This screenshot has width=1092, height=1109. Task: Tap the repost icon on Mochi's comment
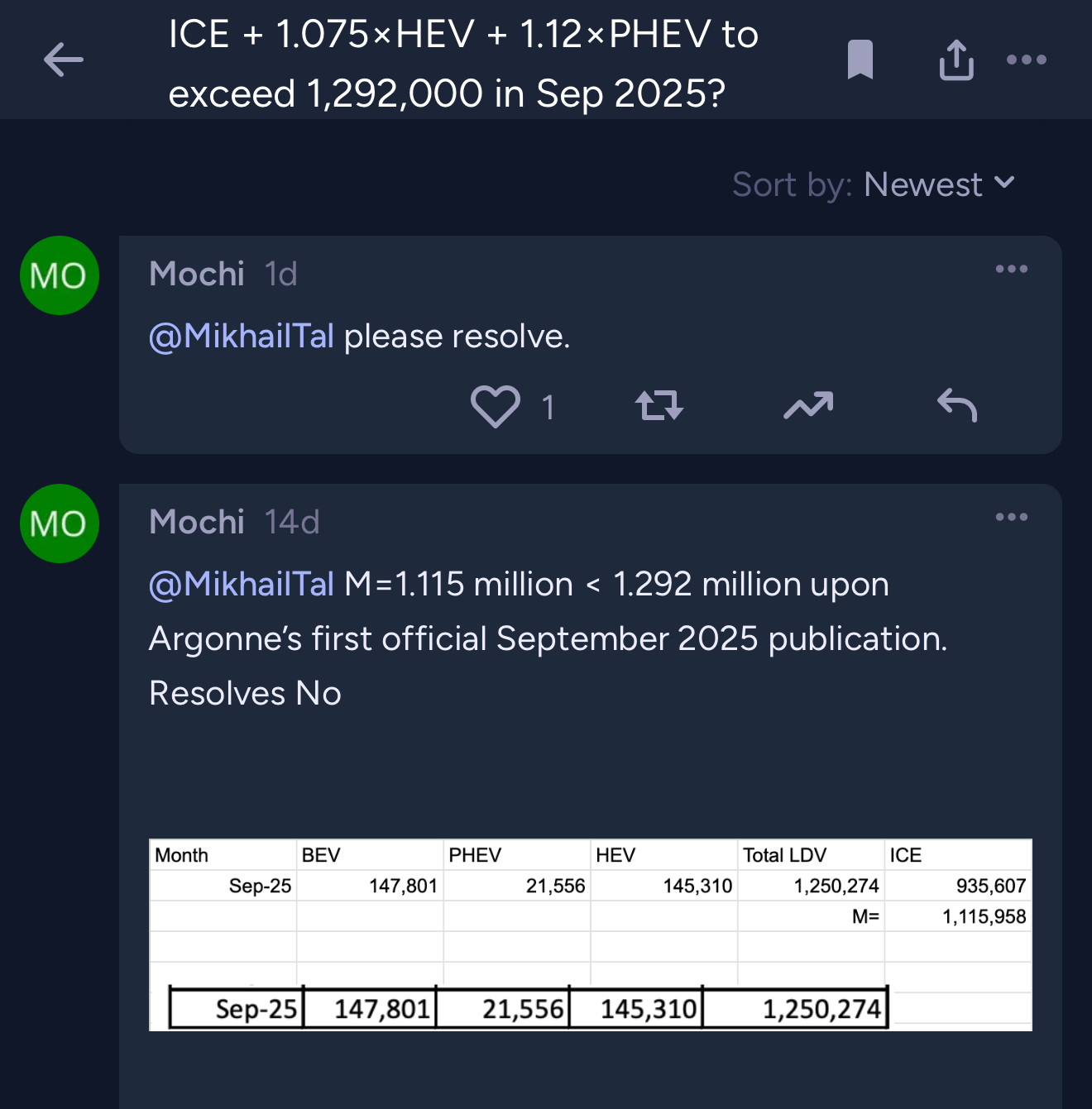point(659,406)
